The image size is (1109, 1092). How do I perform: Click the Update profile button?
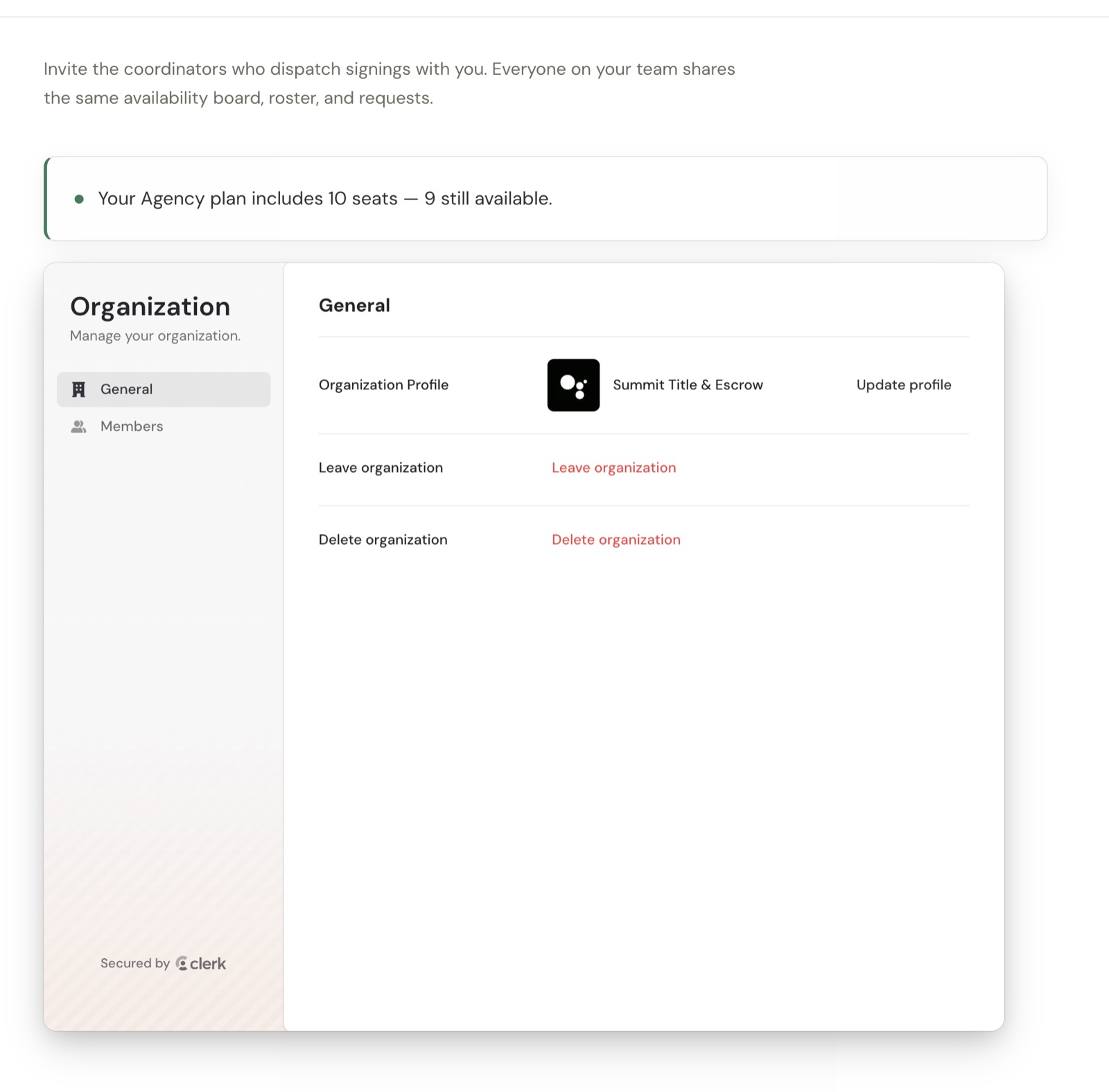pyautogui.click(x=904, y=385)
